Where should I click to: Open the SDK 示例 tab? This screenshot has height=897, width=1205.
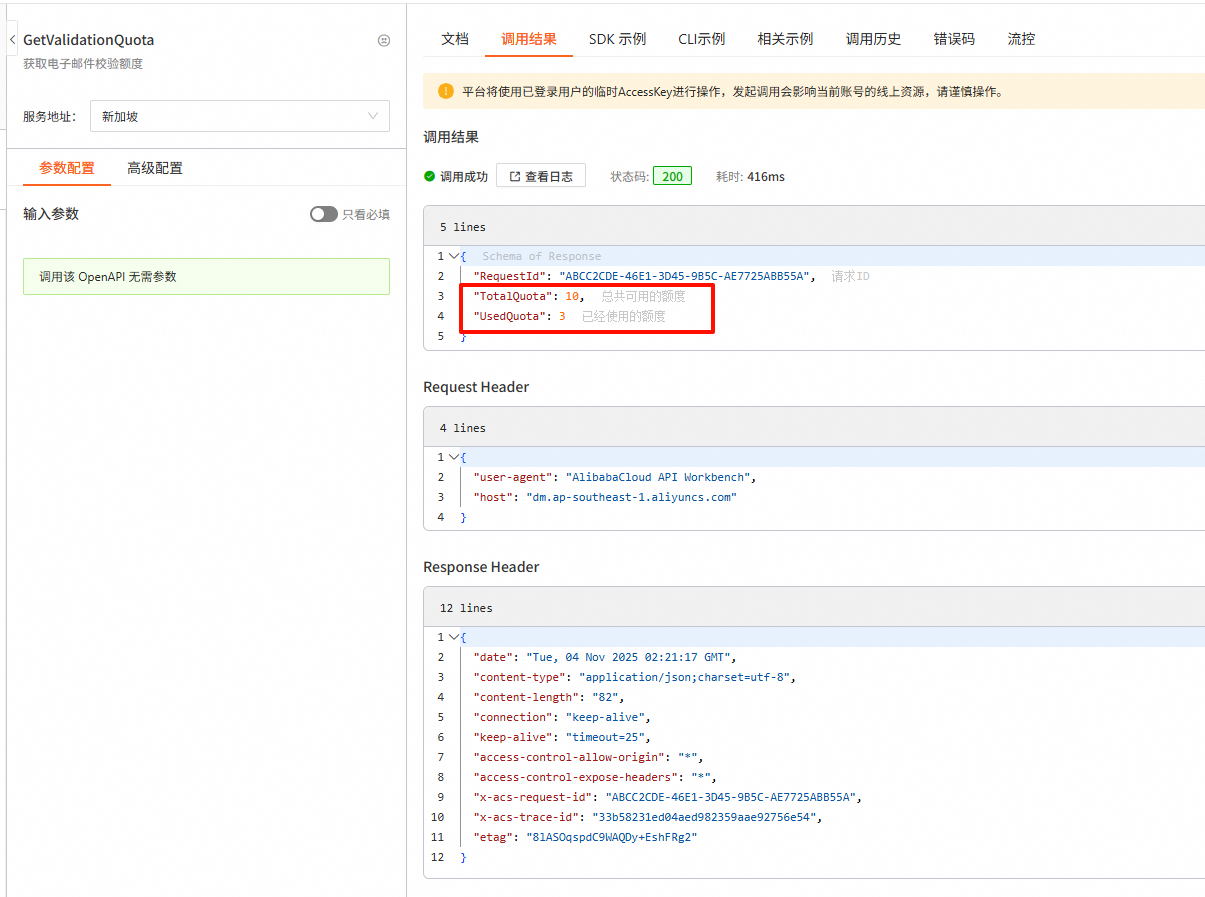[617, 39]
